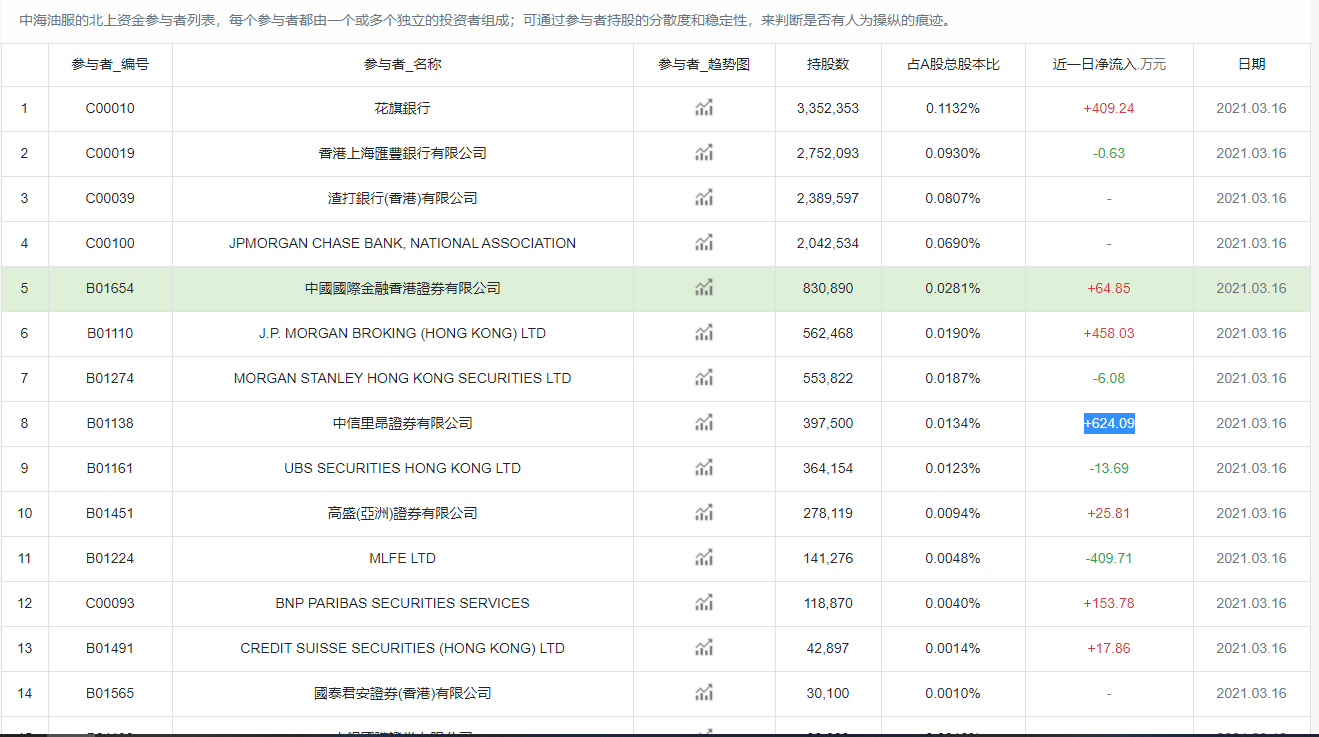Screen dimensions: 1319x737
Task: Open trend chart icon for 香港上海匯豐銀行有限公司
Action: coord(704,153)
